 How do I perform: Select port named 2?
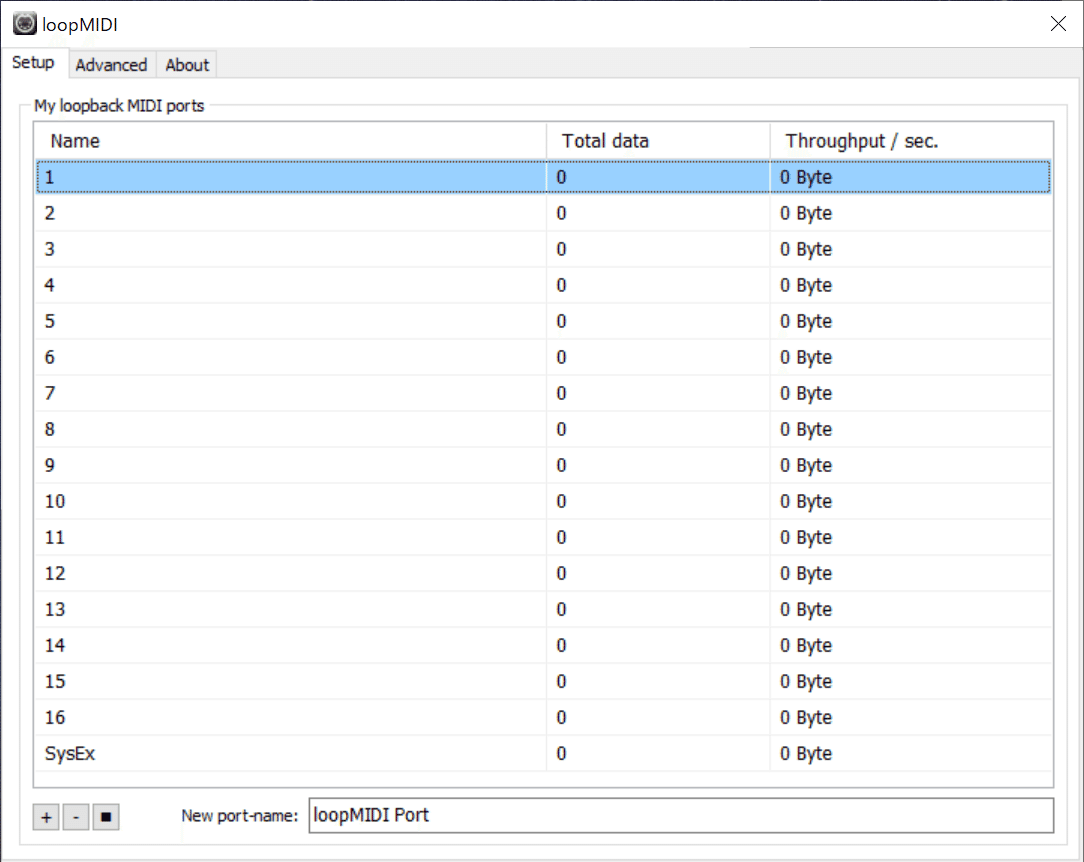click(543, 213)
